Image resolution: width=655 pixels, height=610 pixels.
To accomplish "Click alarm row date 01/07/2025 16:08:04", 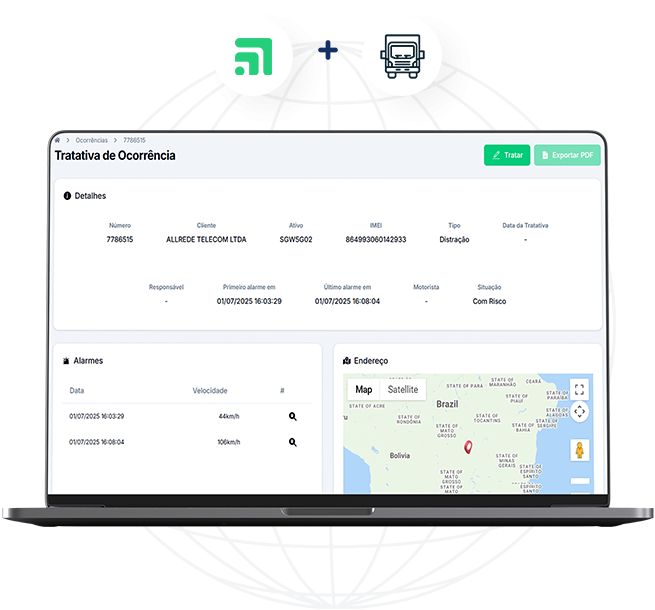I will (x=96, y=442).
